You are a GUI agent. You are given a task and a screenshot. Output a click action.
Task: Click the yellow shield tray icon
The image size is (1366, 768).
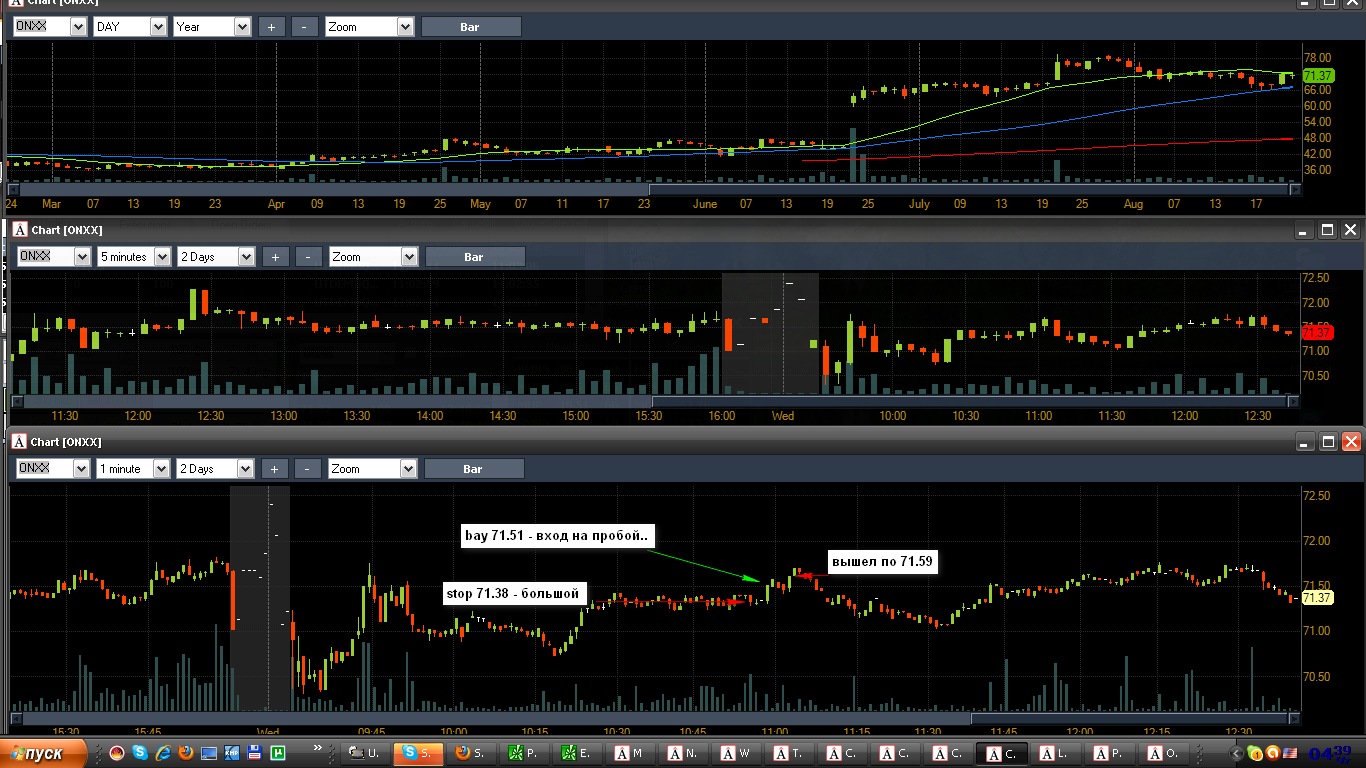1255,753
